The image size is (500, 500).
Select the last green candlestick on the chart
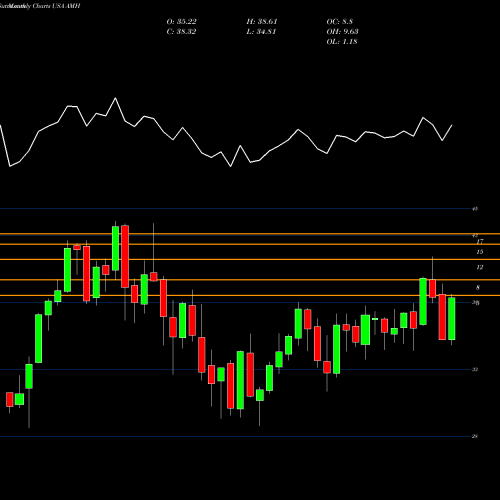tap(452, 319)
